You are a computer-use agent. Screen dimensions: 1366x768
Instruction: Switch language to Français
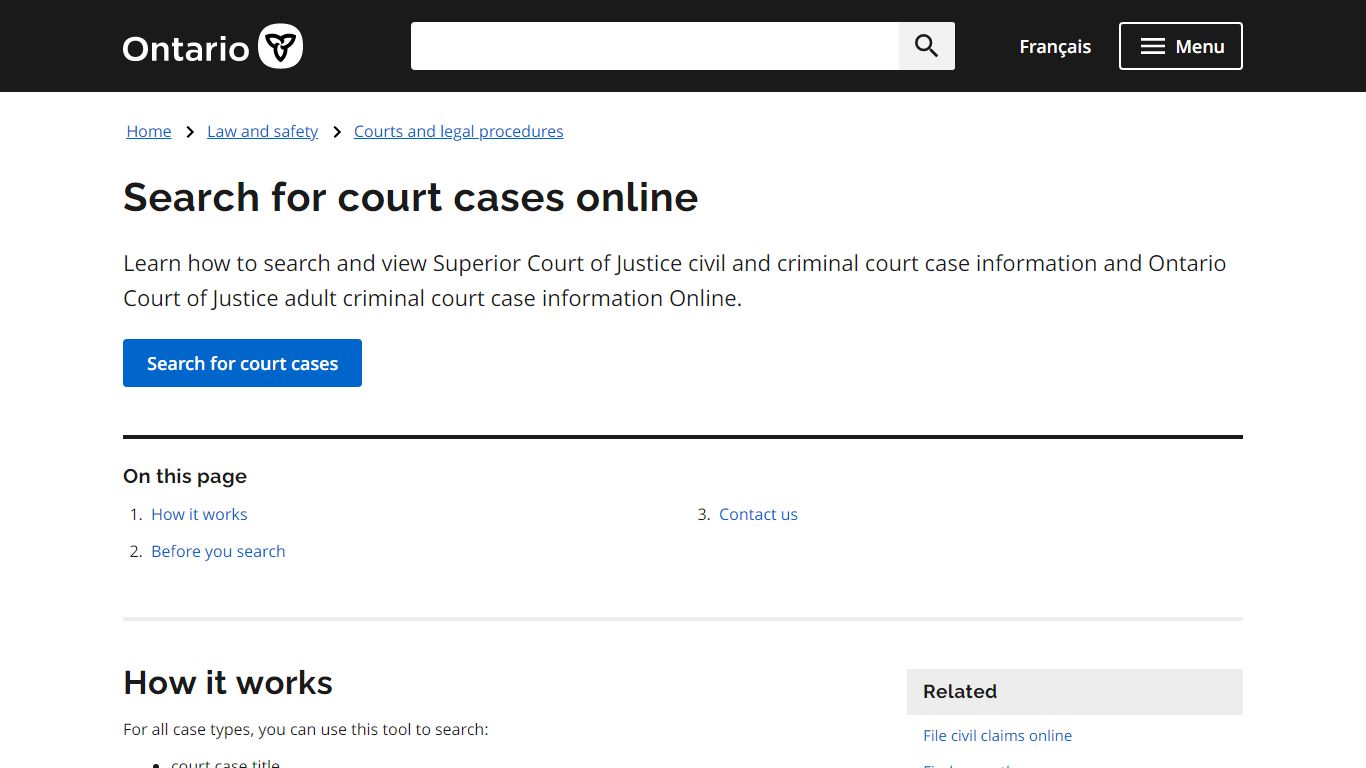[x=1055, y=46]
